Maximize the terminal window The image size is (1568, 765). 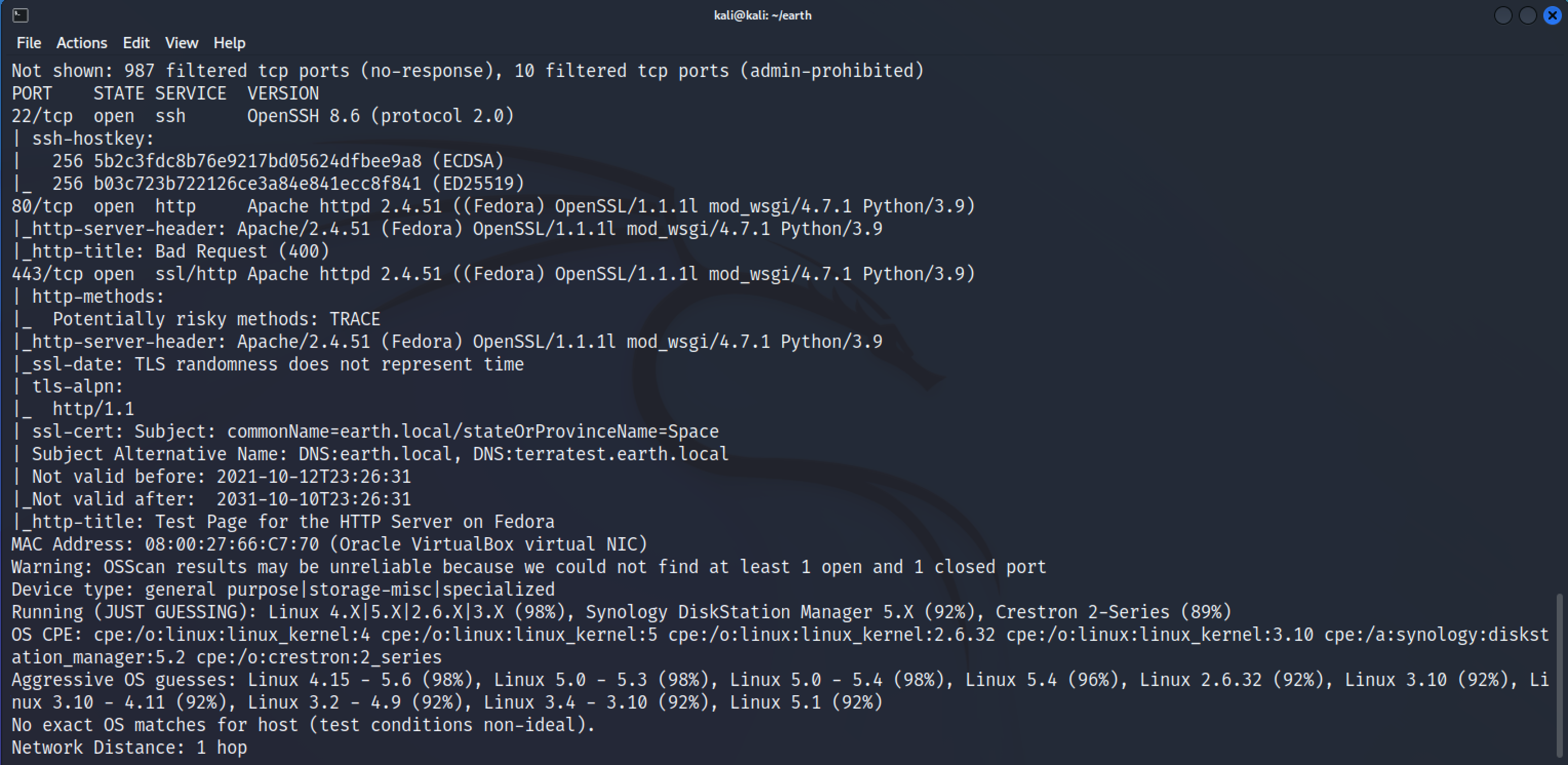coord(1528,15)
